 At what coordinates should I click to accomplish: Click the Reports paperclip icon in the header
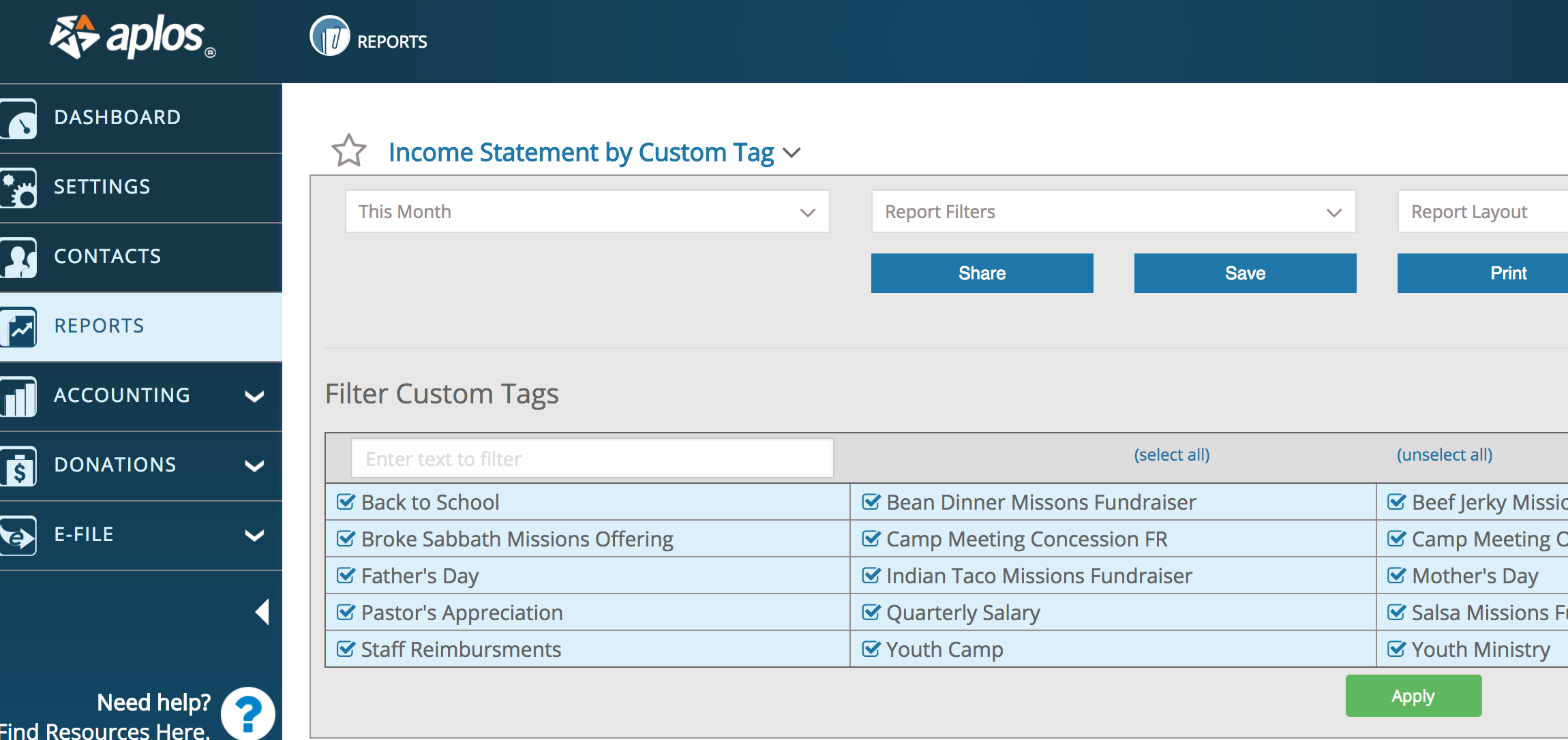330,37
